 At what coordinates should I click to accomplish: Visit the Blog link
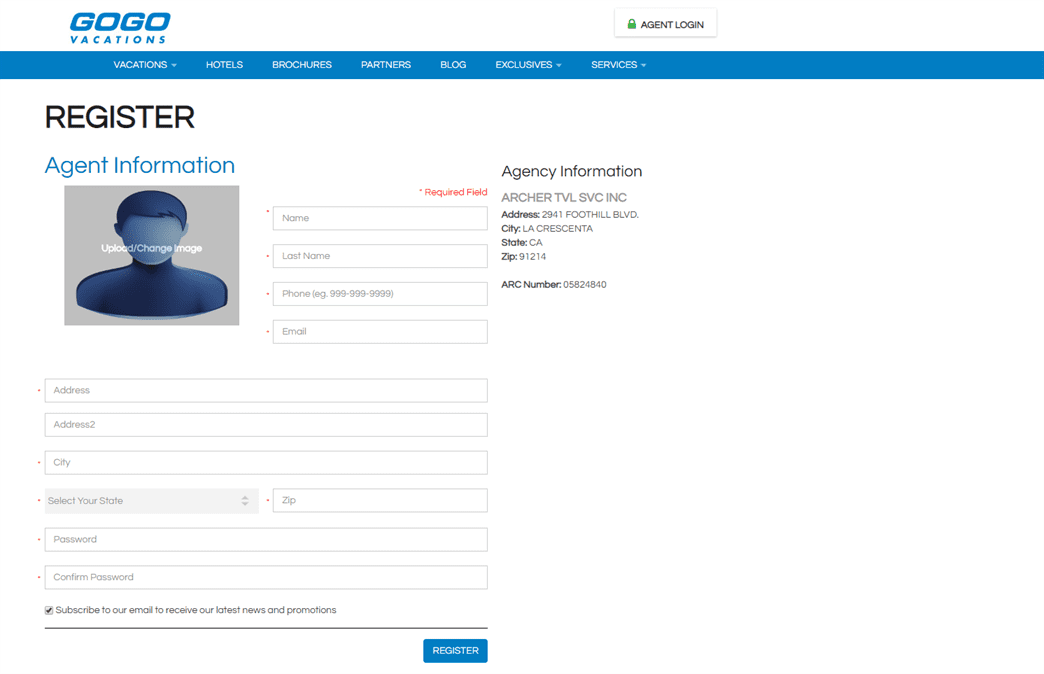[453, 65]
